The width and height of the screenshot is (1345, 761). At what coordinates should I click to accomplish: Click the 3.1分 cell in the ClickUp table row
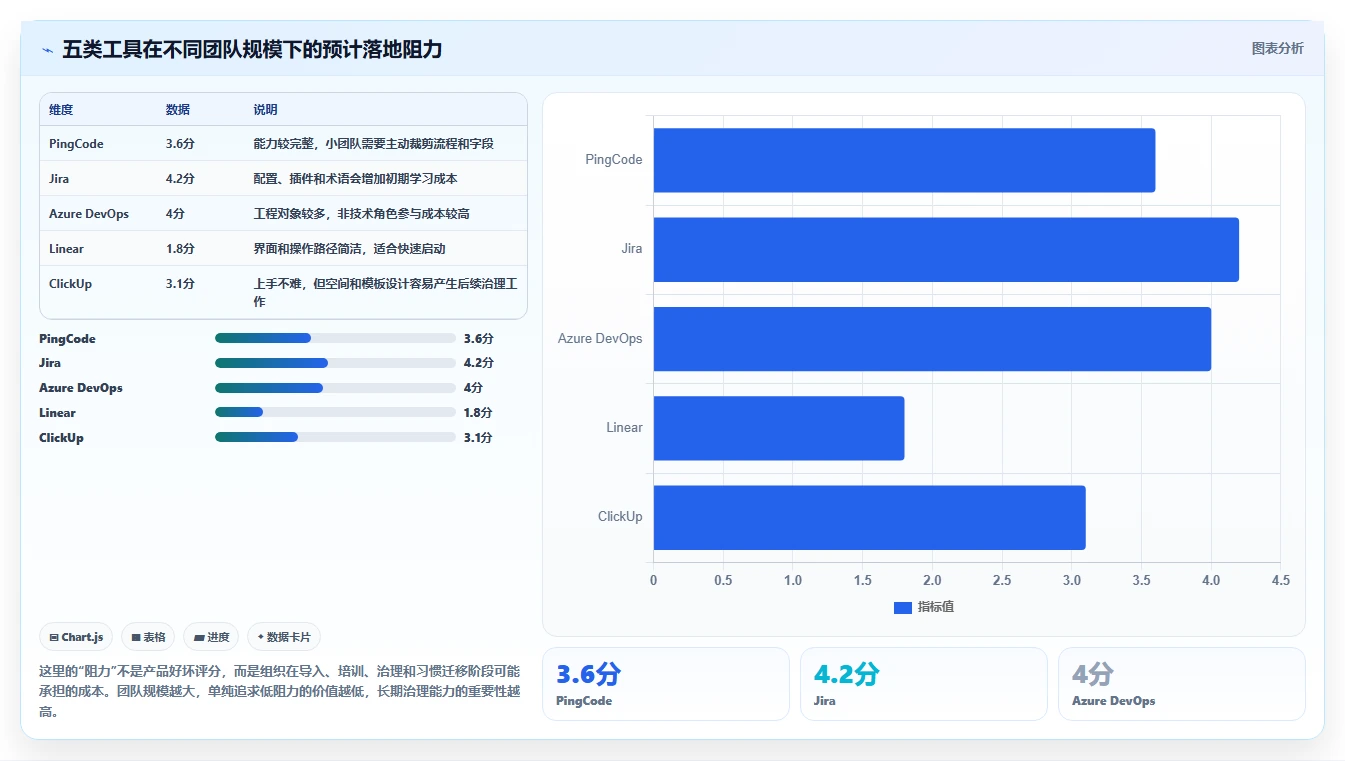coord(180,284)
